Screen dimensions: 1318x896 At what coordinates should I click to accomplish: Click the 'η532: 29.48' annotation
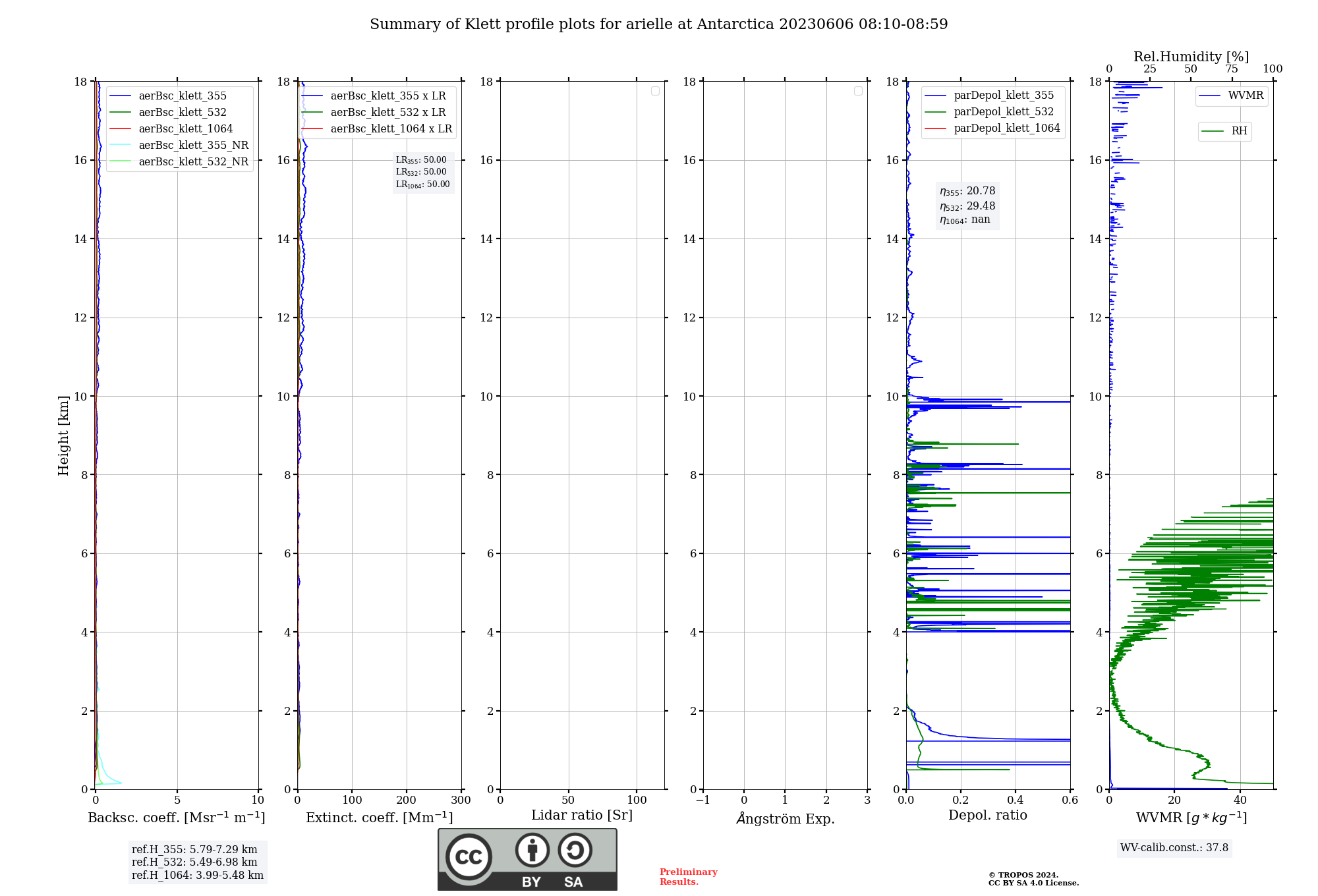[967, 206]
